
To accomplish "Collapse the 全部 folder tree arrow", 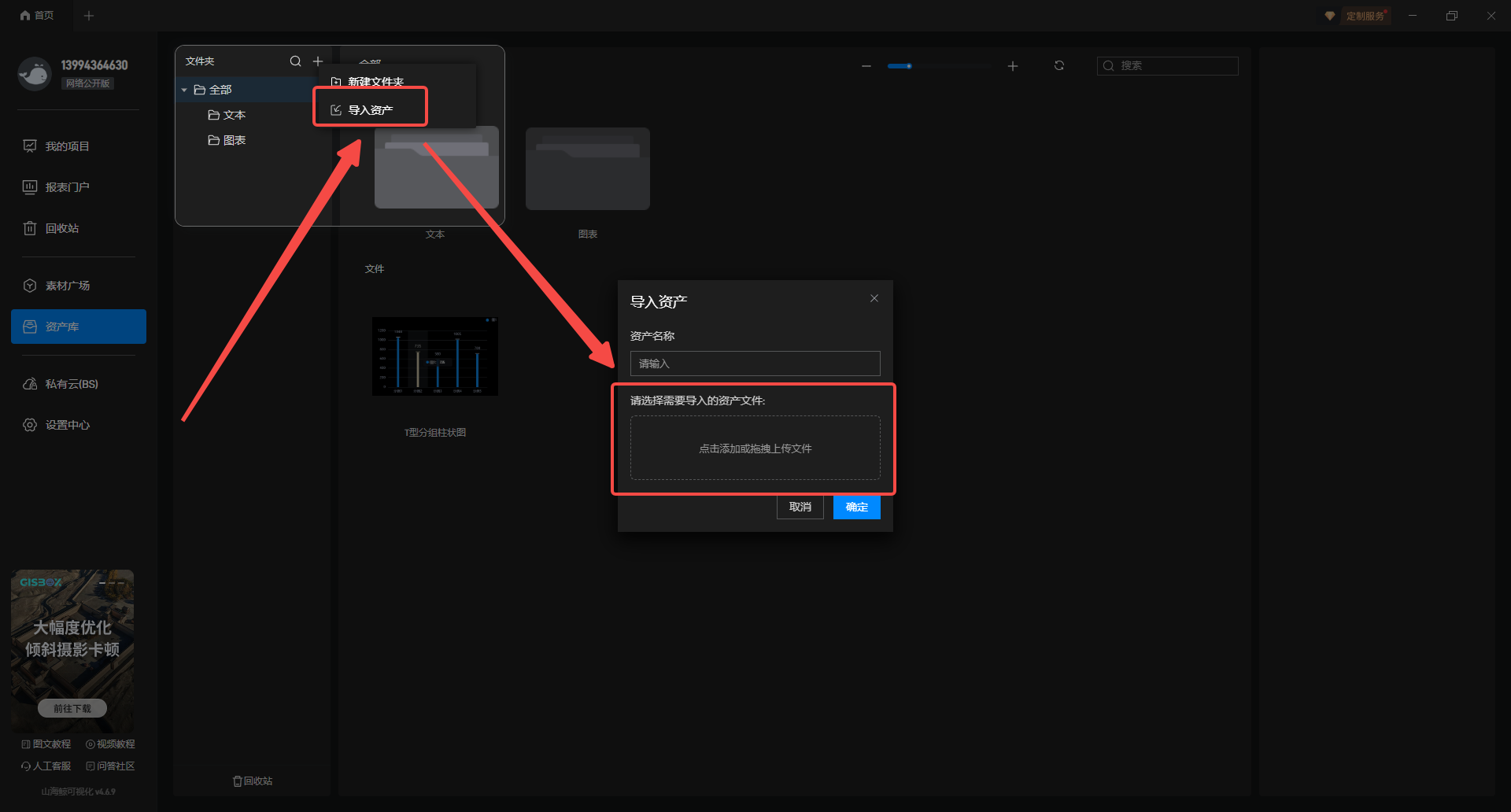I will pyautogui.click(x=184, y=90).
